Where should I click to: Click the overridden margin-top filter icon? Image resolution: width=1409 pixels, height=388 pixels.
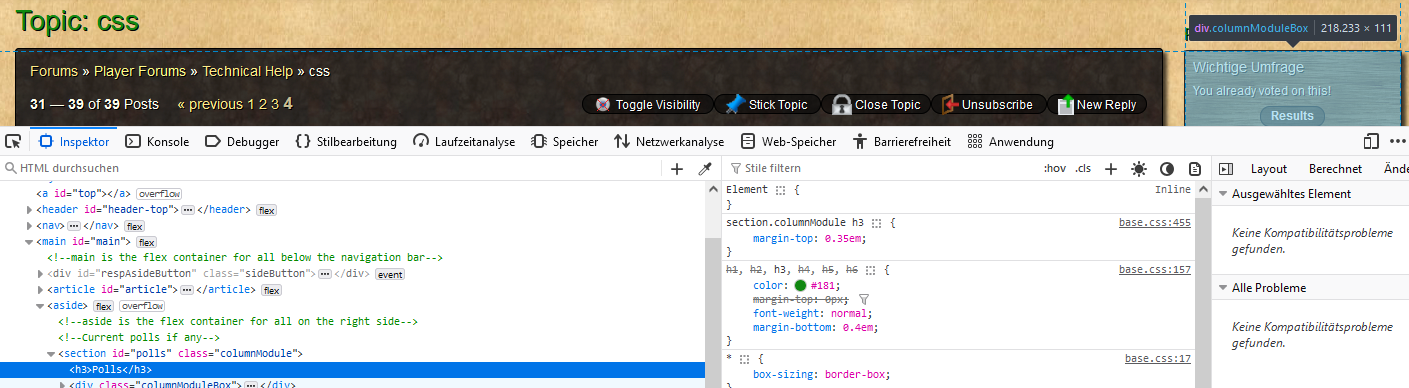click(x=864, y=299)
